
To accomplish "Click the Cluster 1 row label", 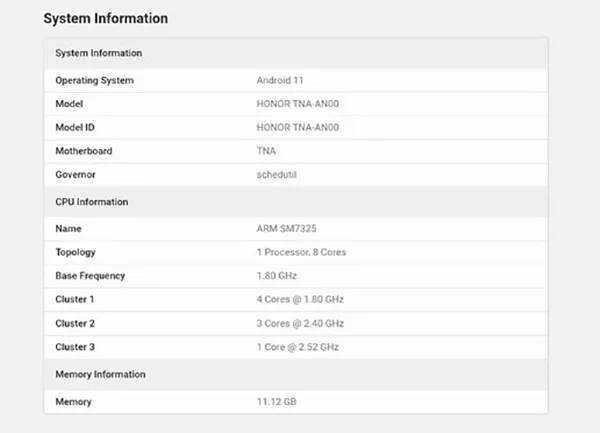I will pos(76,299).
